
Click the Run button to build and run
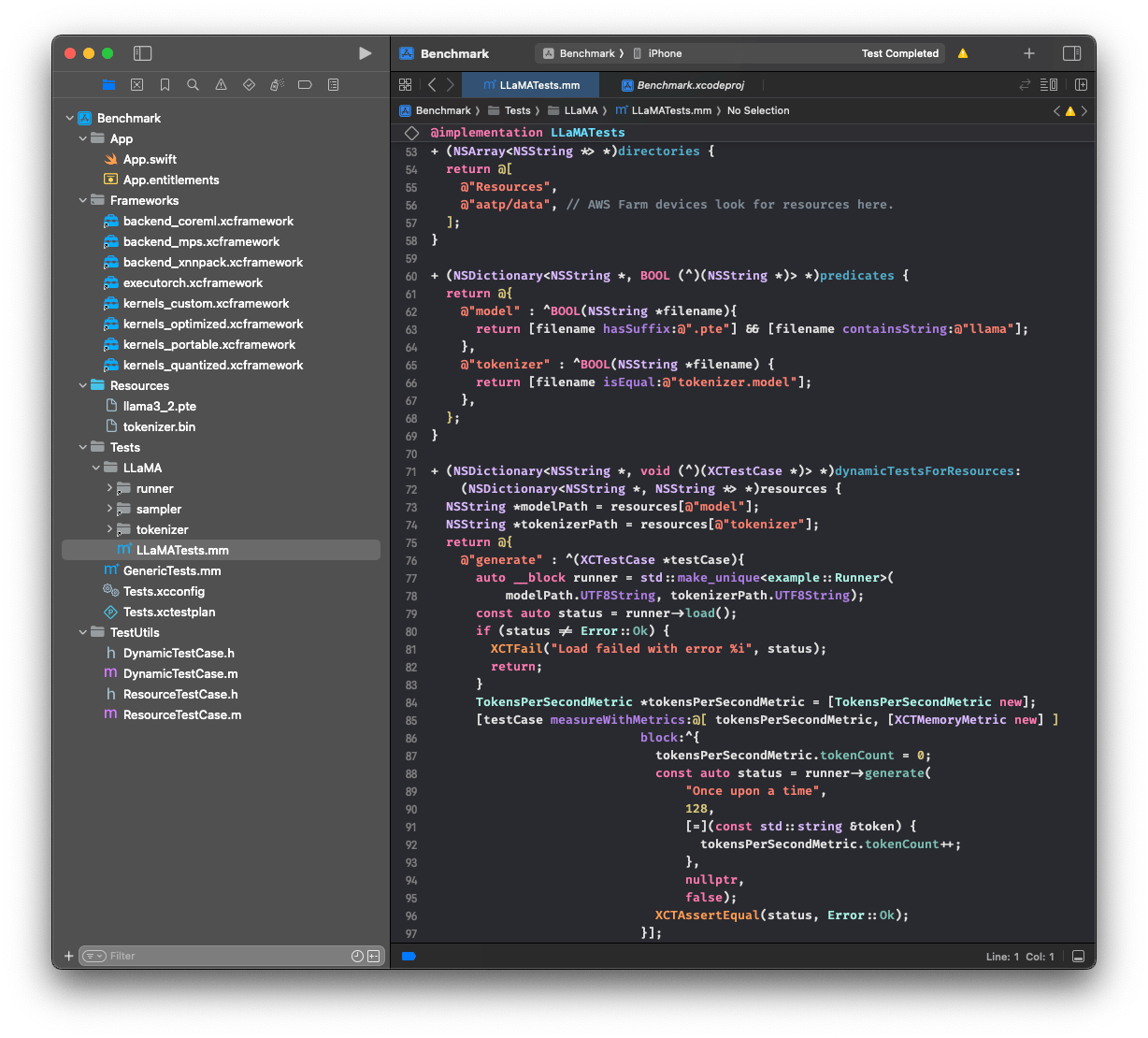(x=365, y=53)
